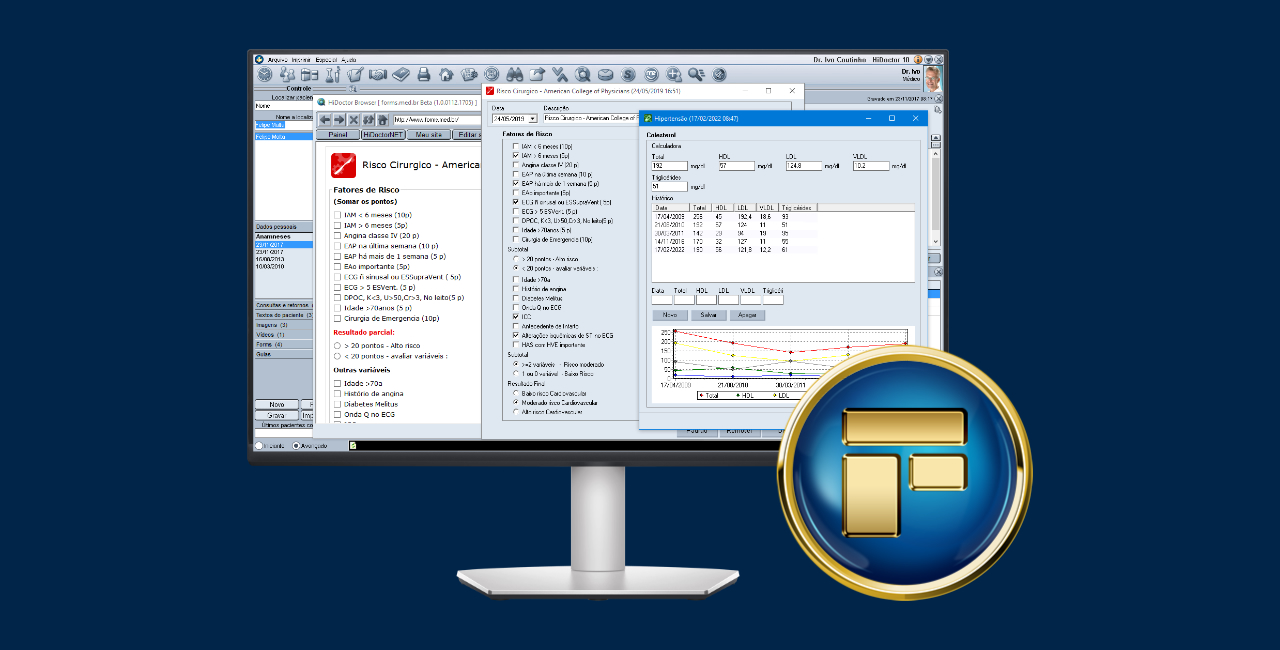Click Novo button in Hipertensão window
The width and height of the screenshot is (1280, 650).
coord(670,315)
